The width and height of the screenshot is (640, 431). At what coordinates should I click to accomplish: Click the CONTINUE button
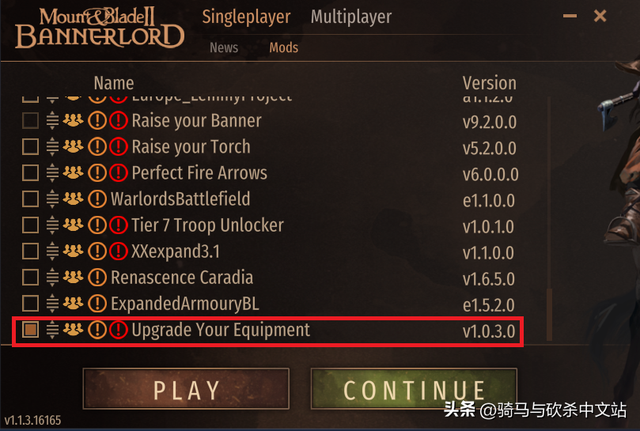click(414, 389)
